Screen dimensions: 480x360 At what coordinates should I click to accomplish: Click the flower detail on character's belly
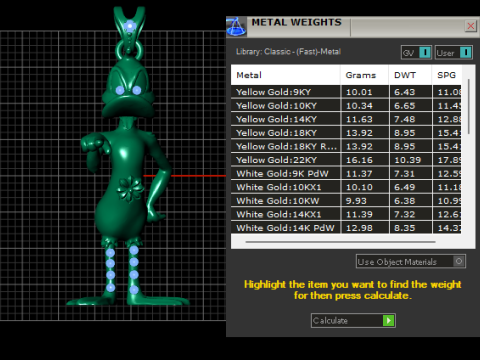tap(130, 189)
